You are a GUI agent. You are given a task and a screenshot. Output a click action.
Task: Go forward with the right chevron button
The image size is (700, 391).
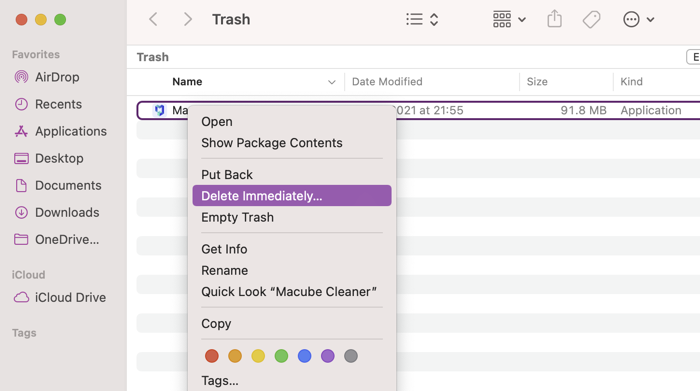[x=188, y=19]
